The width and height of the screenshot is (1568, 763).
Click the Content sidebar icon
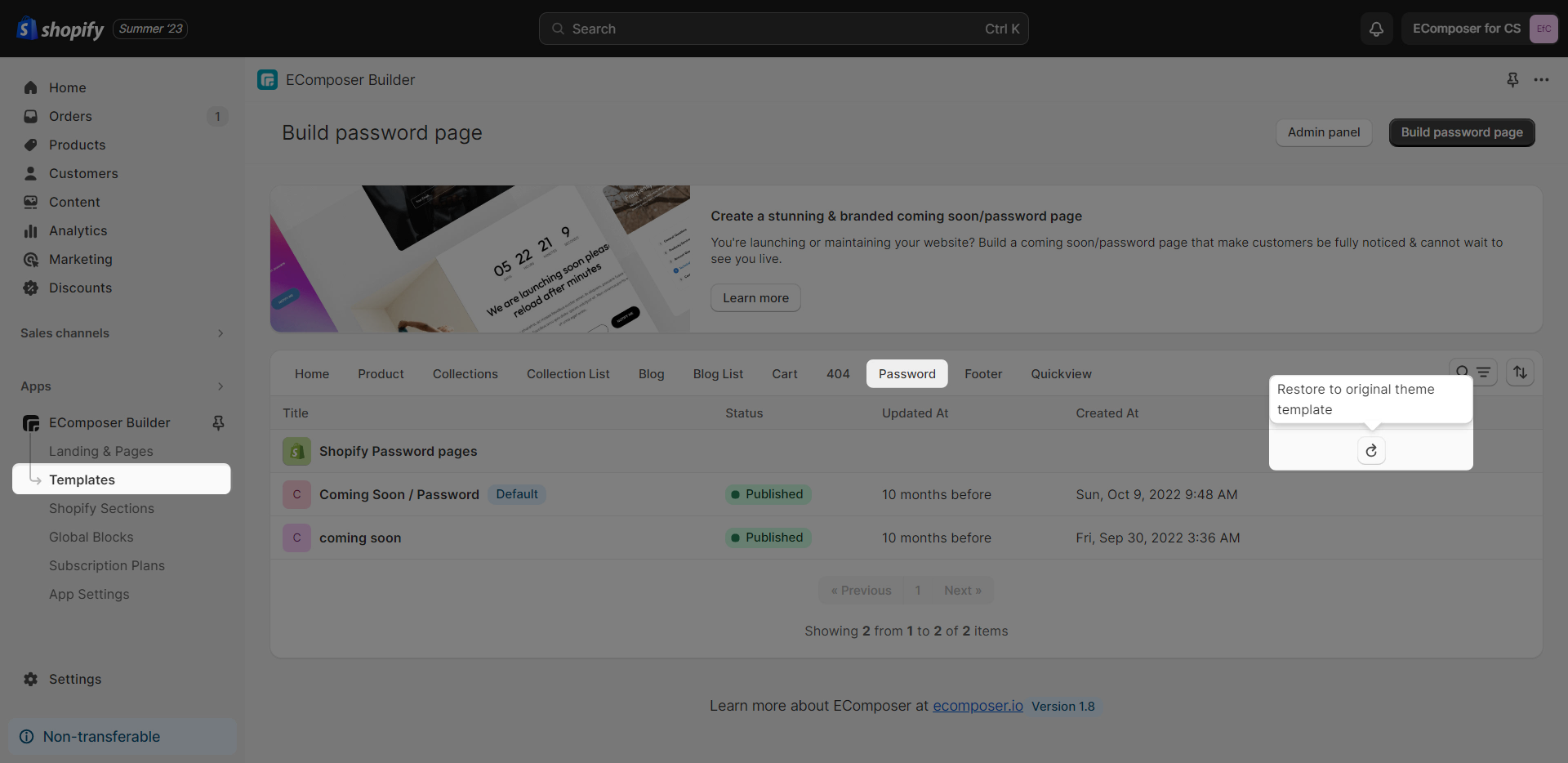point(31,202)
